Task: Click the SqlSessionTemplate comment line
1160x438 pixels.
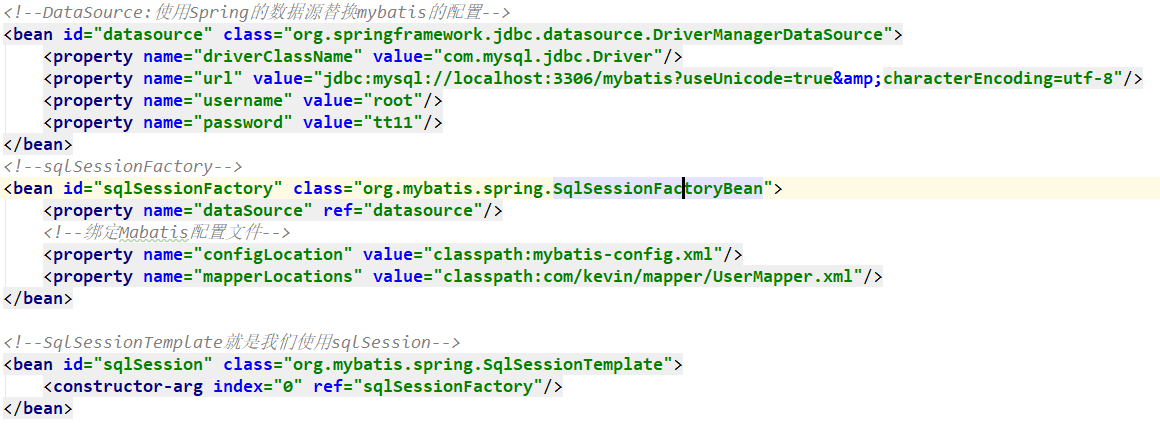Action: coord(232,342)
